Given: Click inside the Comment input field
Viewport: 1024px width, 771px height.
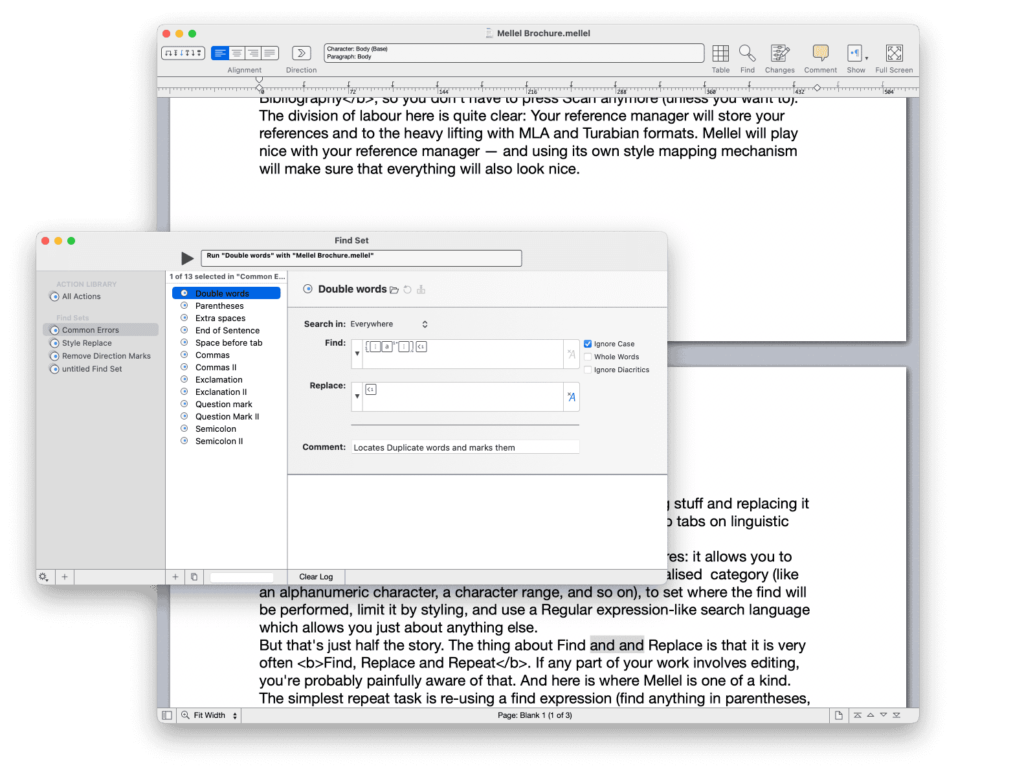Looking at the screenshot, I should pyautogui.click(x=465, y=446).
